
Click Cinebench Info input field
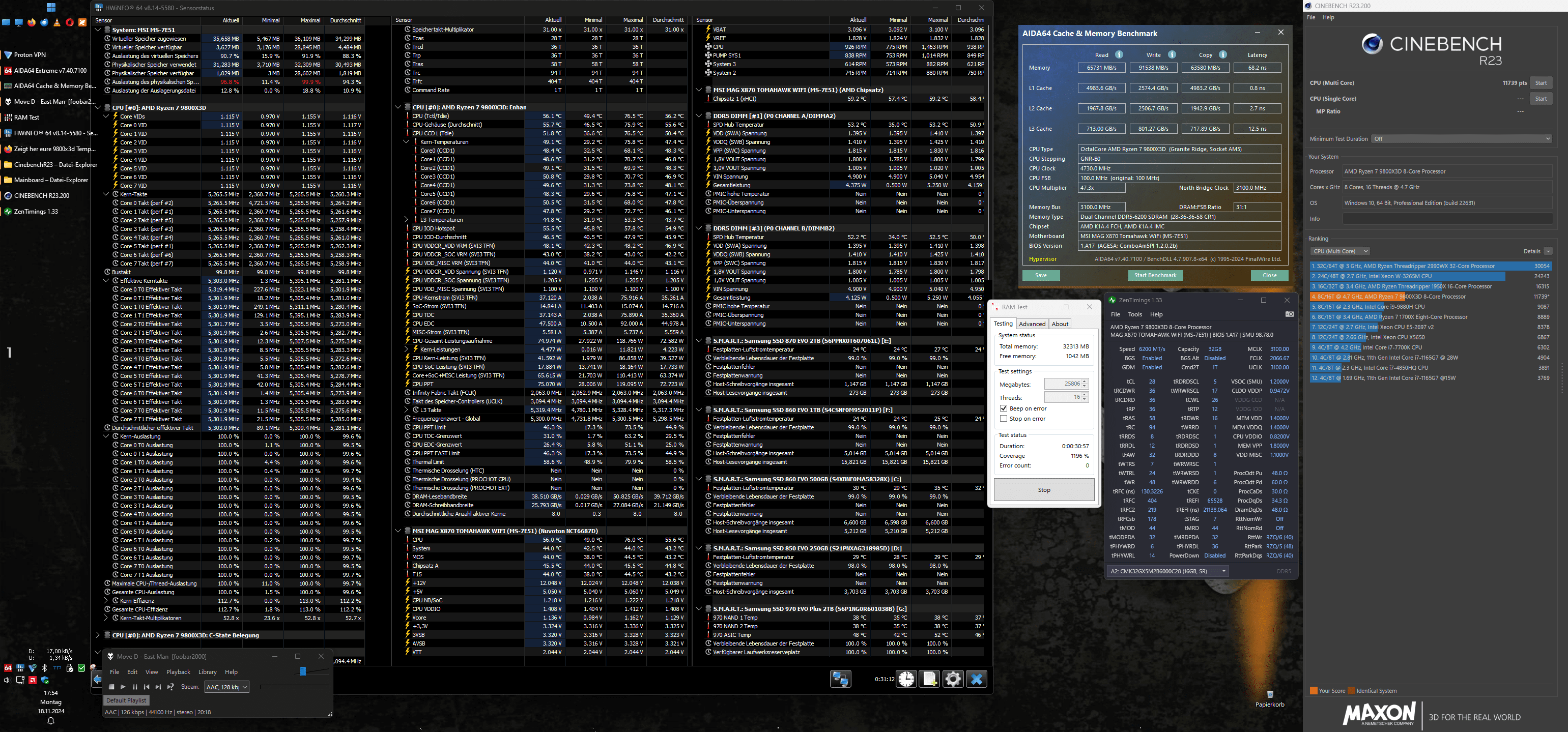tap(1447, 219)
